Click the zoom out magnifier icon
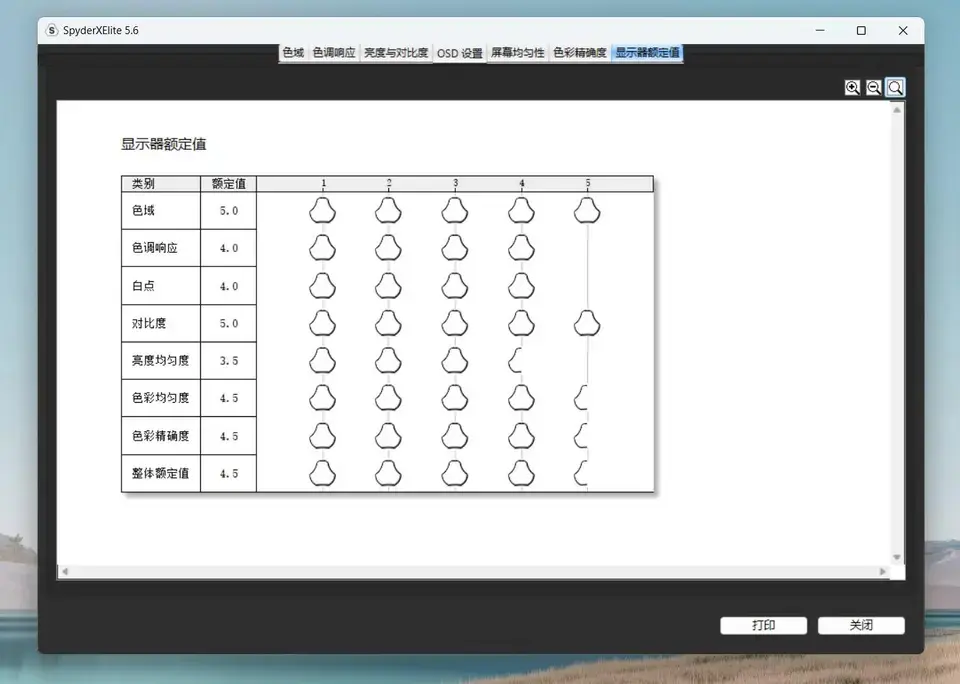 873,88
